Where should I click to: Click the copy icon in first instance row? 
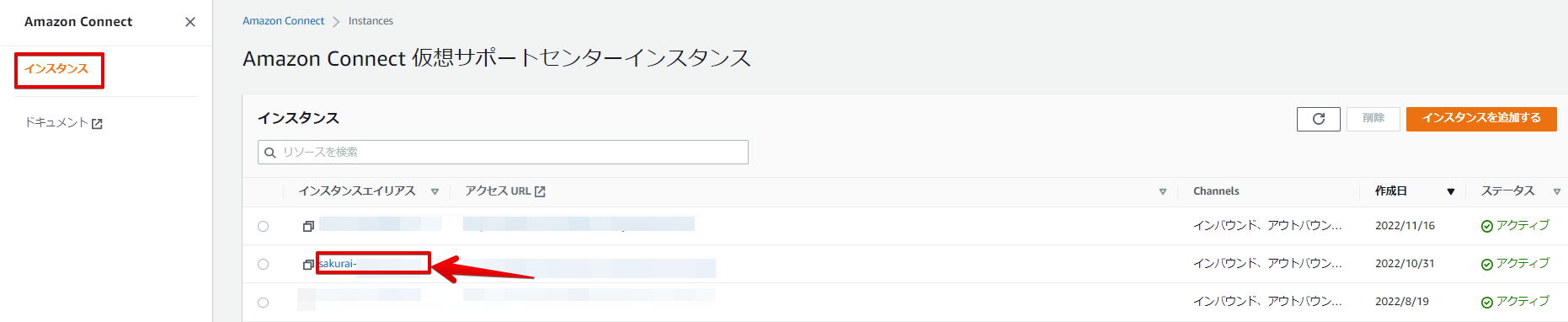click(308, 226)
